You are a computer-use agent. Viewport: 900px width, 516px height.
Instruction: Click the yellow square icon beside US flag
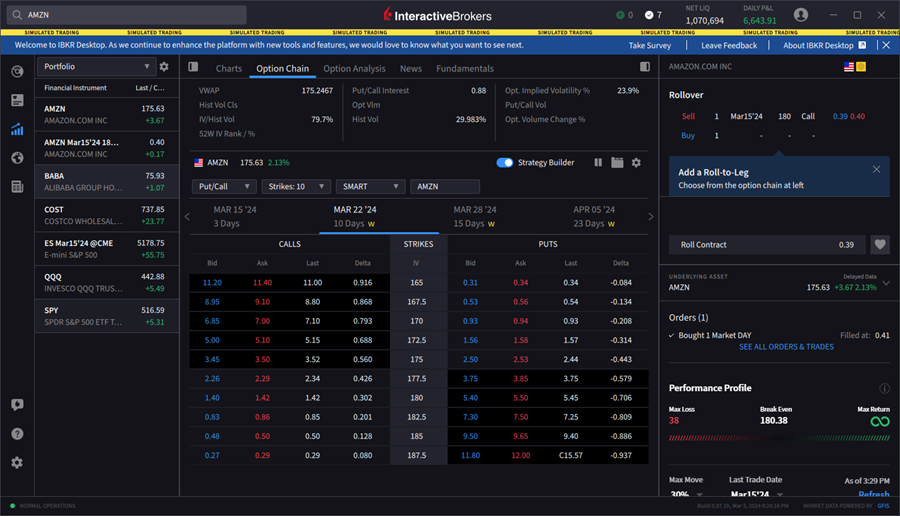[x=861, y=67]
